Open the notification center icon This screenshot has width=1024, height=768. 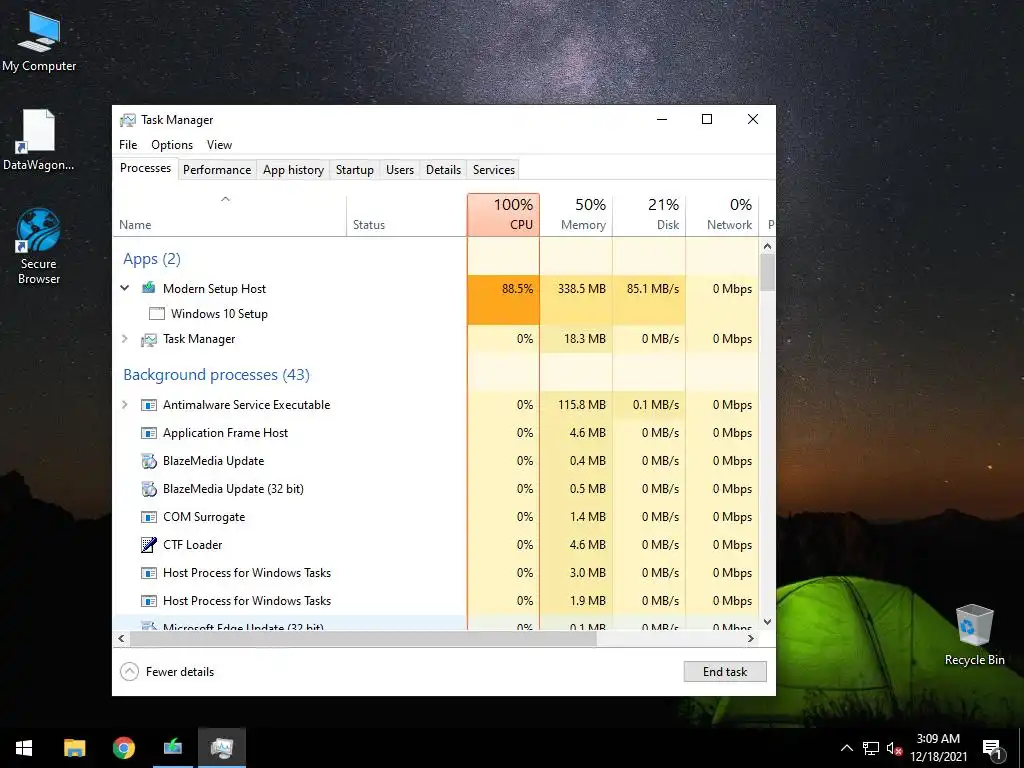tap(992, 748)
